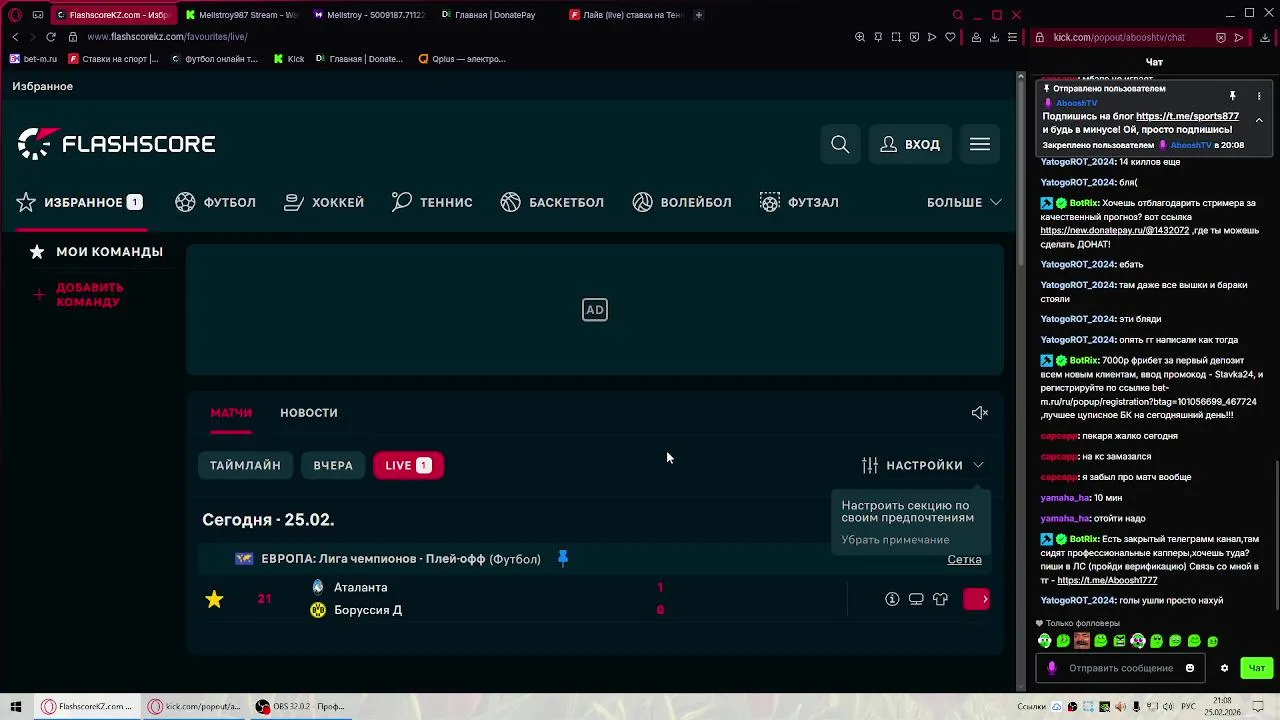The height and width of the screenshot is (720, 1280).
Task: Unpin the Champions League league pin
Action: point(563,559)
